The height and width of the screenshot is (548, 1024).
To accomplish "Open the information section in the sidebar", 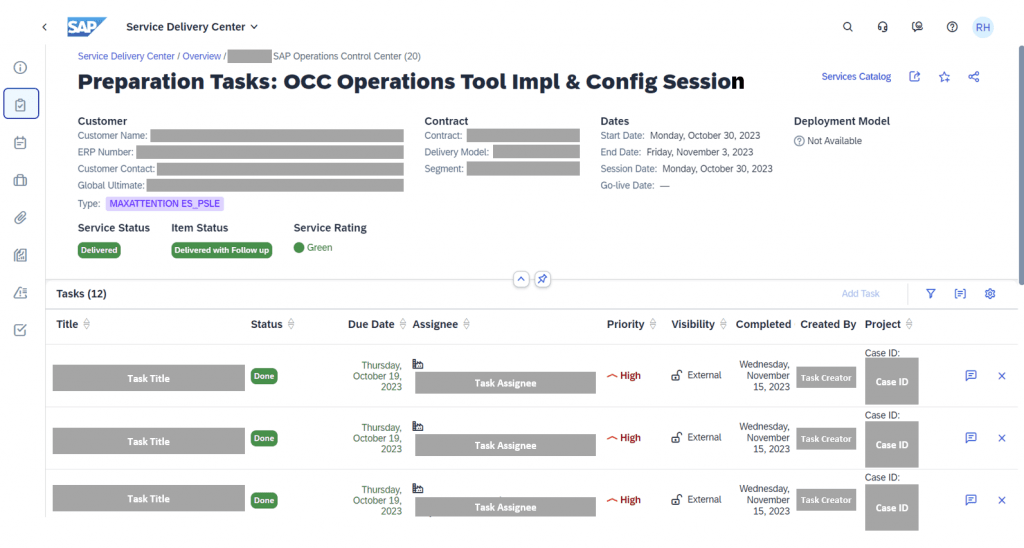I will click(x=20, y=67).
